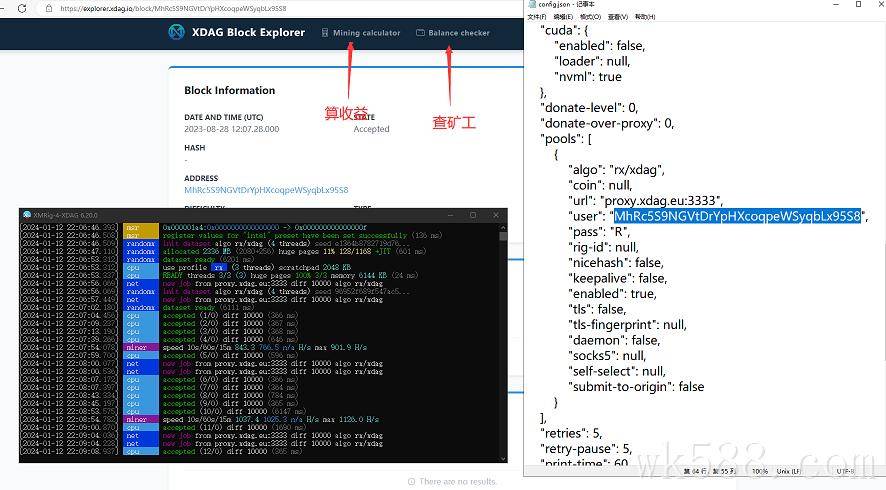Open the 编辑(E) menu in Notepad
The image size is (886, 490).
(x=563, y=17)
